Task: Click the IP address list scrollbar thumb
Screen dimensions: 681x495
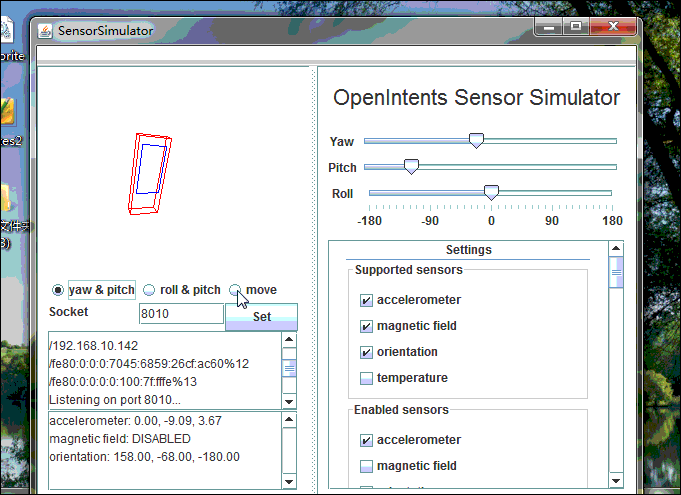Action: [289, 369]
